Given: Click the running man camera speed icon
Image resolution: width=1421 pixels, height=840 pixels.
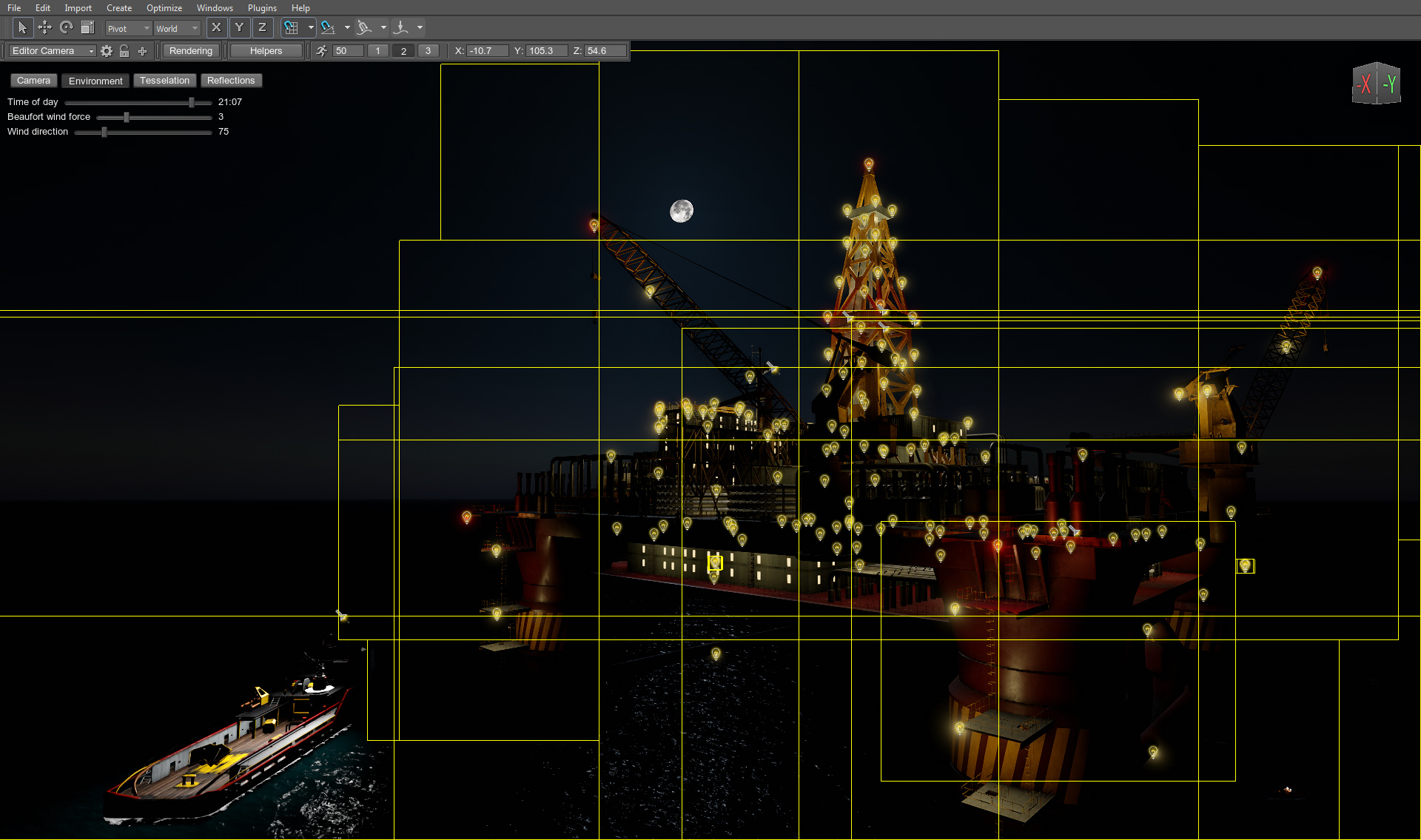Looking at the screenshot, I should click(x=321, y=51).
